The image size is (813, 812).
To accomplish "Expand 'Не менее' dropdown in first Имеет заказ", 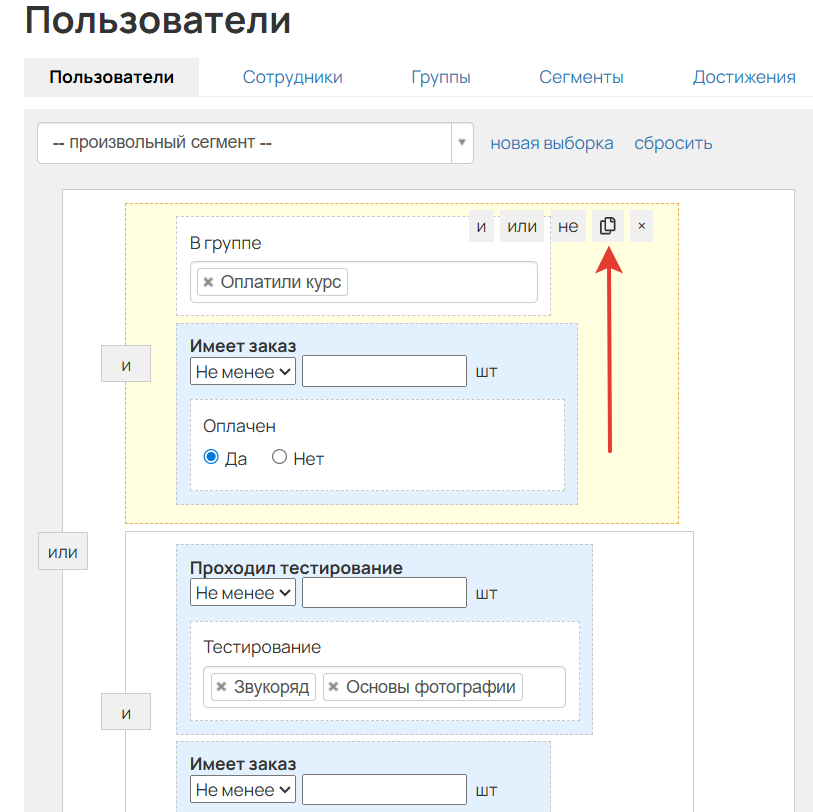I will 243,372.
